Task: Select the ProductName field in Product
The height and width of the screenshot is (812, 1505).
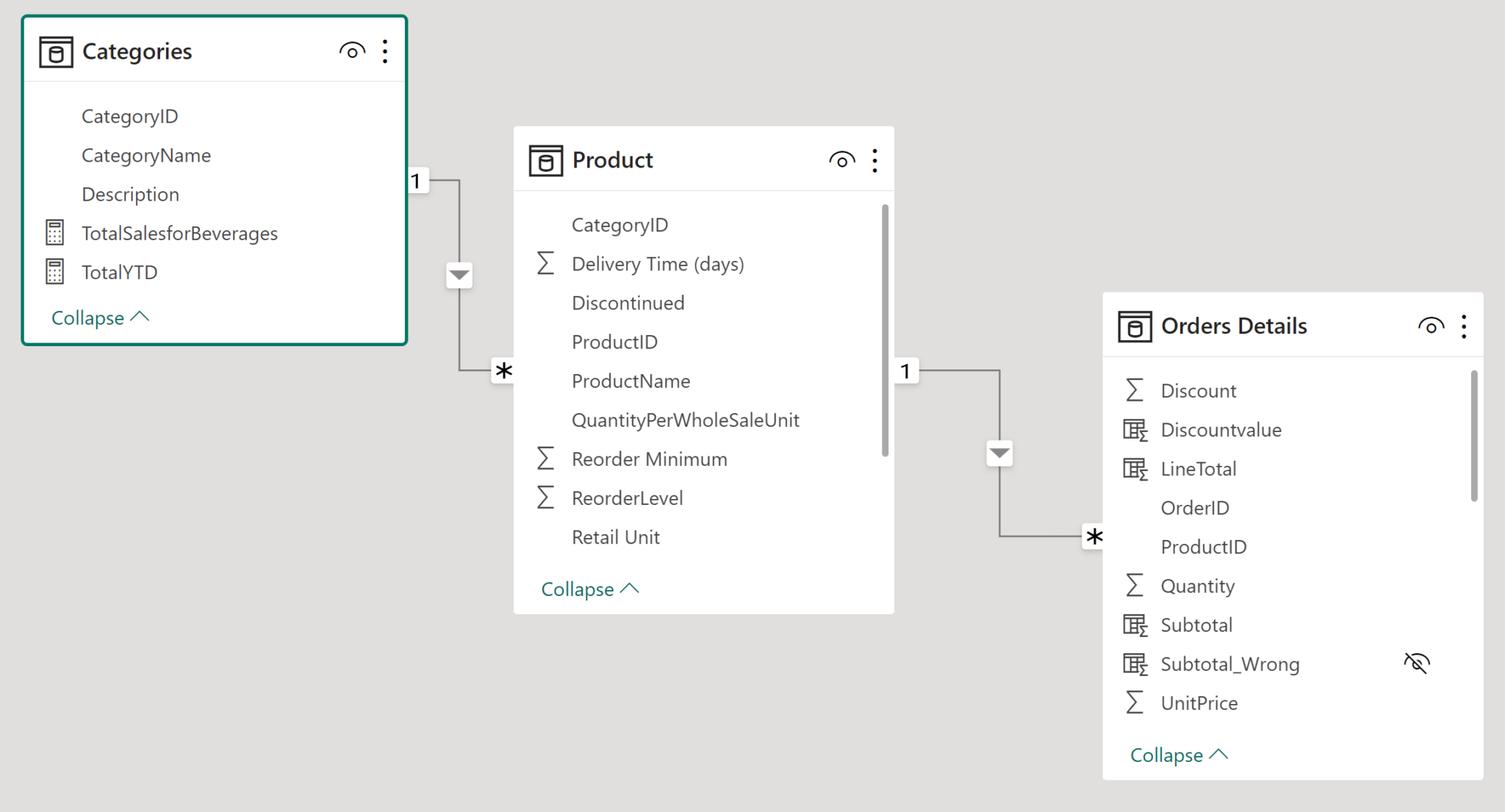Action: [x=631, y=381]
